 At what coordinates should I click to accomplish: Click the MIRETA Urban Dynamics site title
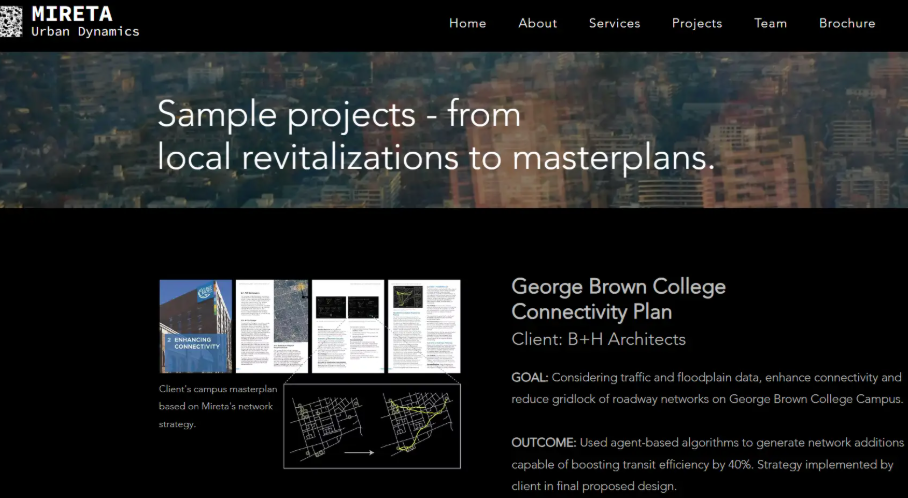click(84, 21)
